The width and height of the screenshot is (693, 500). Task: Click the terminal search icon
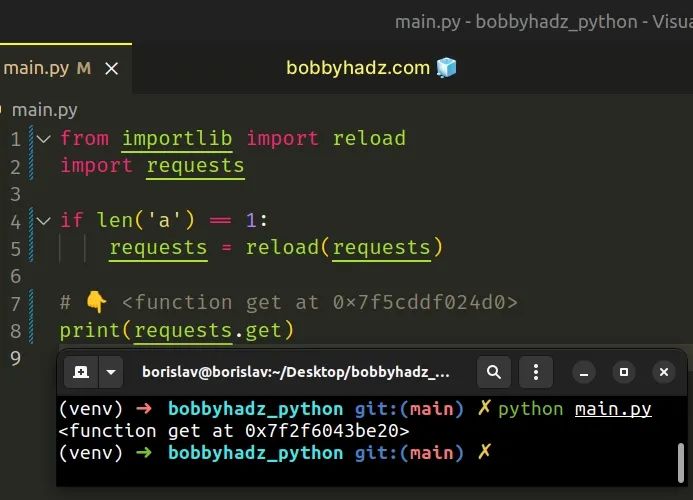pyautogui.click(x=494, y=372)
